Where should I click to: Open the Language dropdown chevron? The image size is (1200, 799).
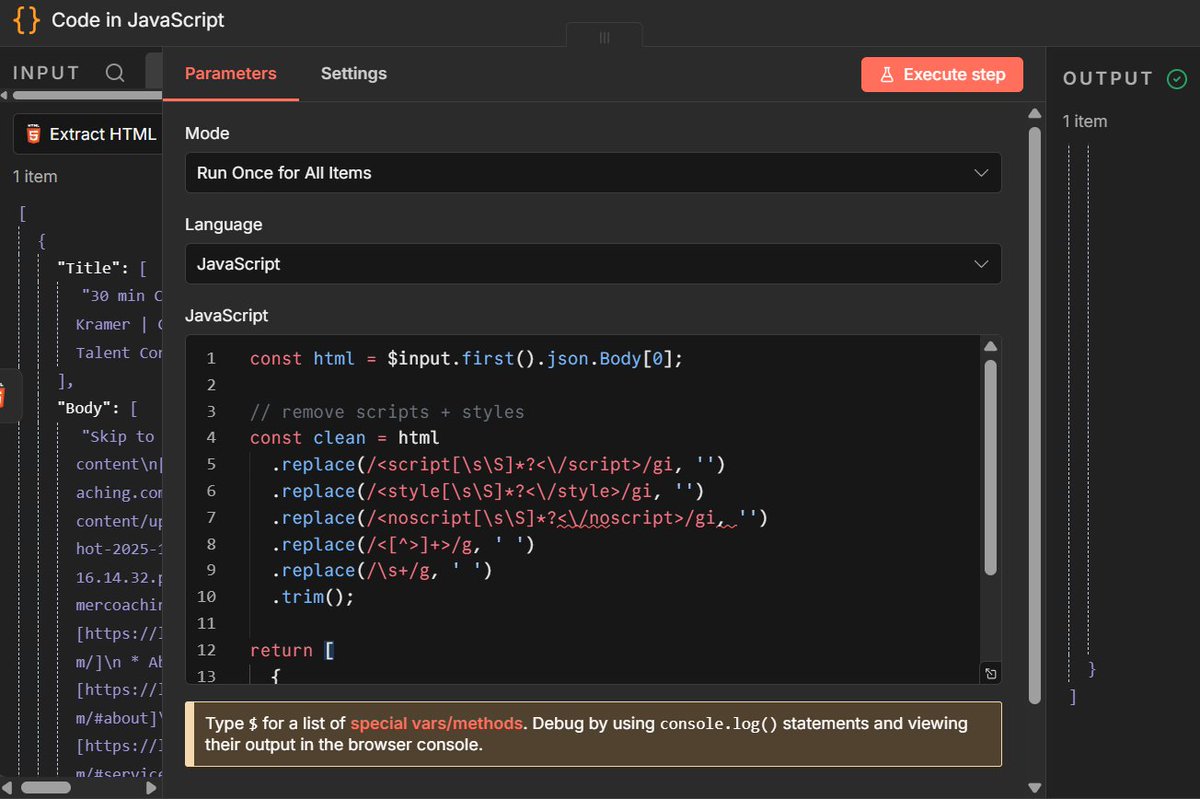click(x=981, y=265)
